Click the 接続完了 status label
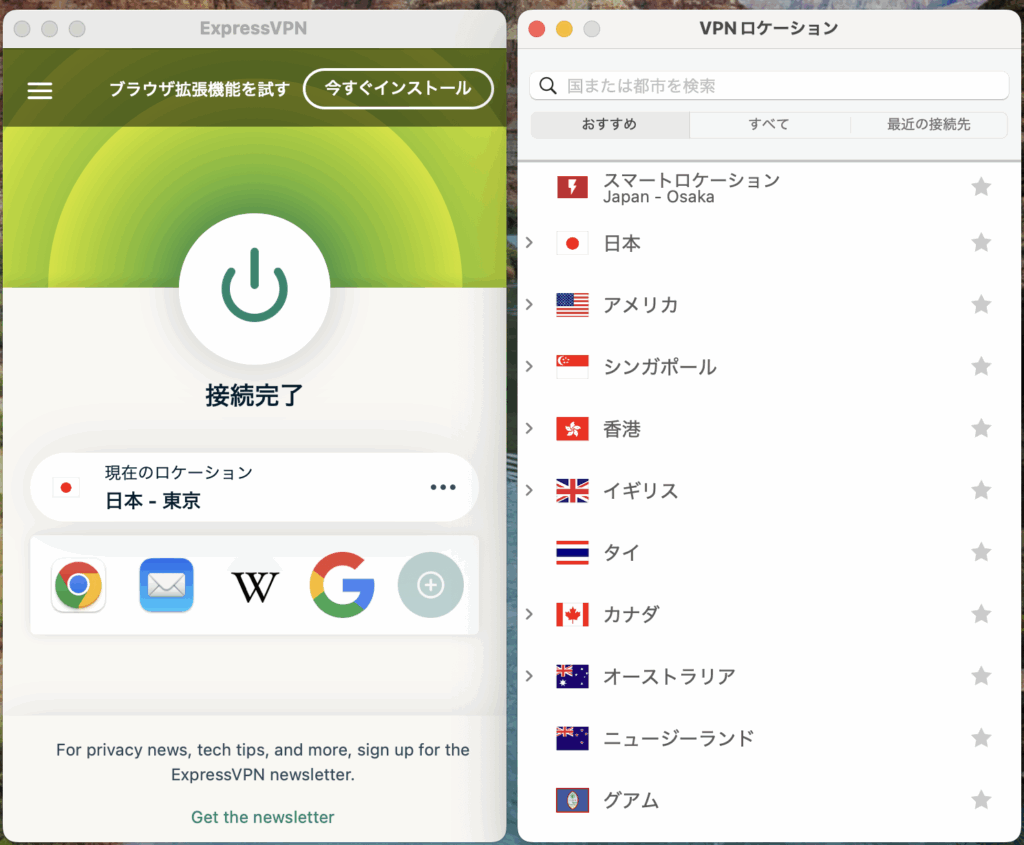Image resolution: width=1024 pixels, height=845 pixels. pos(254,395)
